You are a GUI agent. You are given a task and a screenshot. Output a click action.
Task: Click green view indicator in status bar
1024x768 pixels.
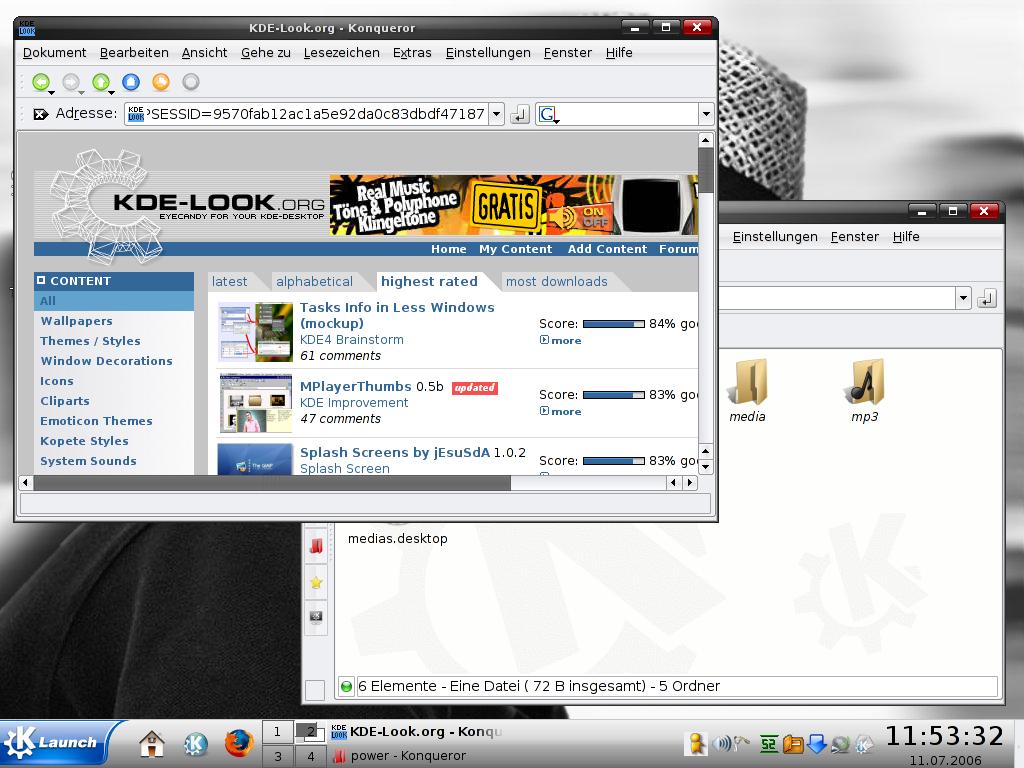pyautogui.click(x=346, y=686)
